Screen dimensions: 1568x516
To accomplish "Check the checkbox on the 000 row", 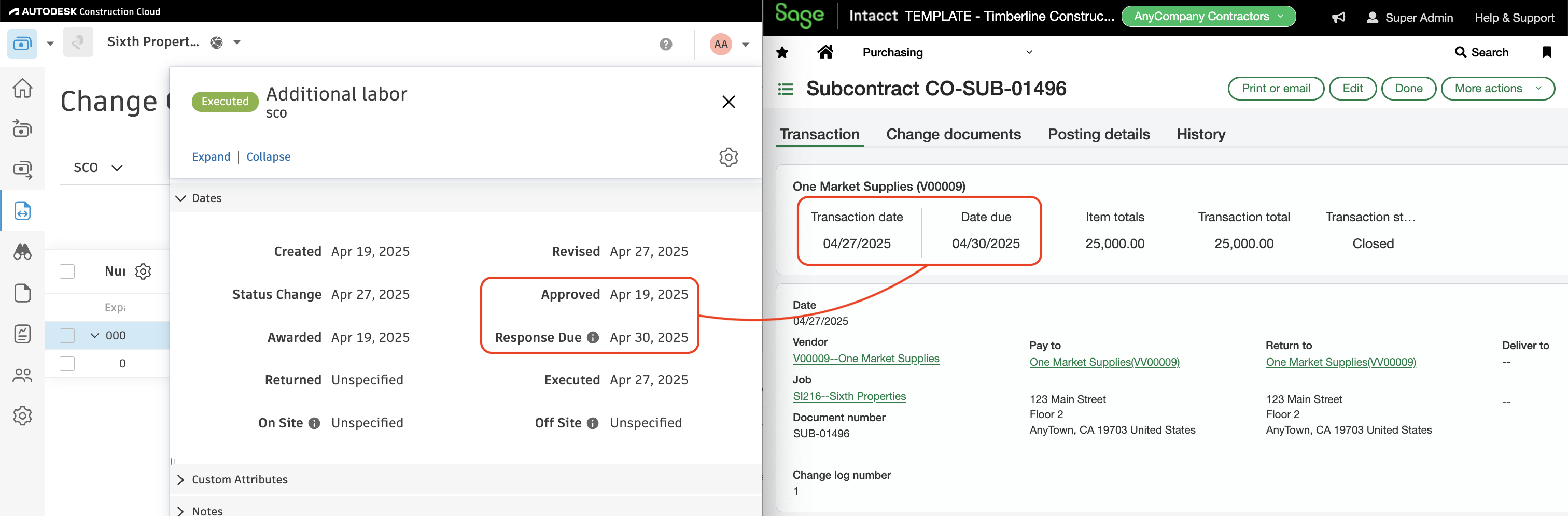I will tap(67, 336).
